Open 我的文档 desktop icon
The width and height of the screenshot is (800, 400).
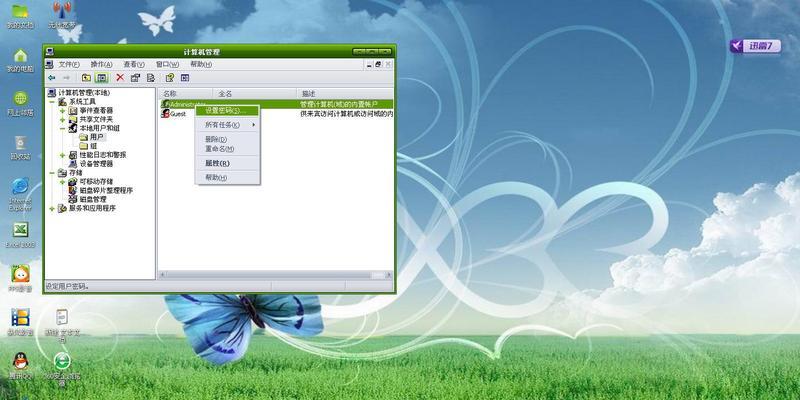(x=20, y=16)
